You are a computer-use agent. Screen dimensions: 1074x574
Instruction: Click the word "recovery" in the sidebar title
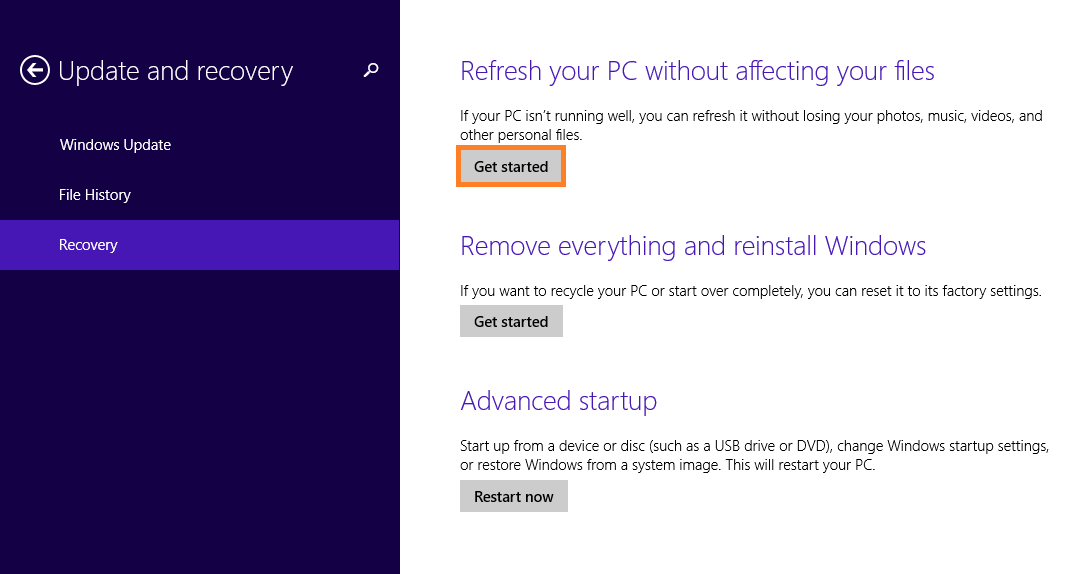click(x=245, y=73)
